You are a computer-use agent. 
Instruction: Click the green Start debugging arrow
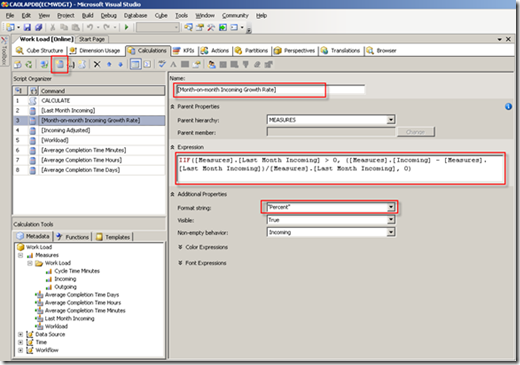[x=126, y=27]
